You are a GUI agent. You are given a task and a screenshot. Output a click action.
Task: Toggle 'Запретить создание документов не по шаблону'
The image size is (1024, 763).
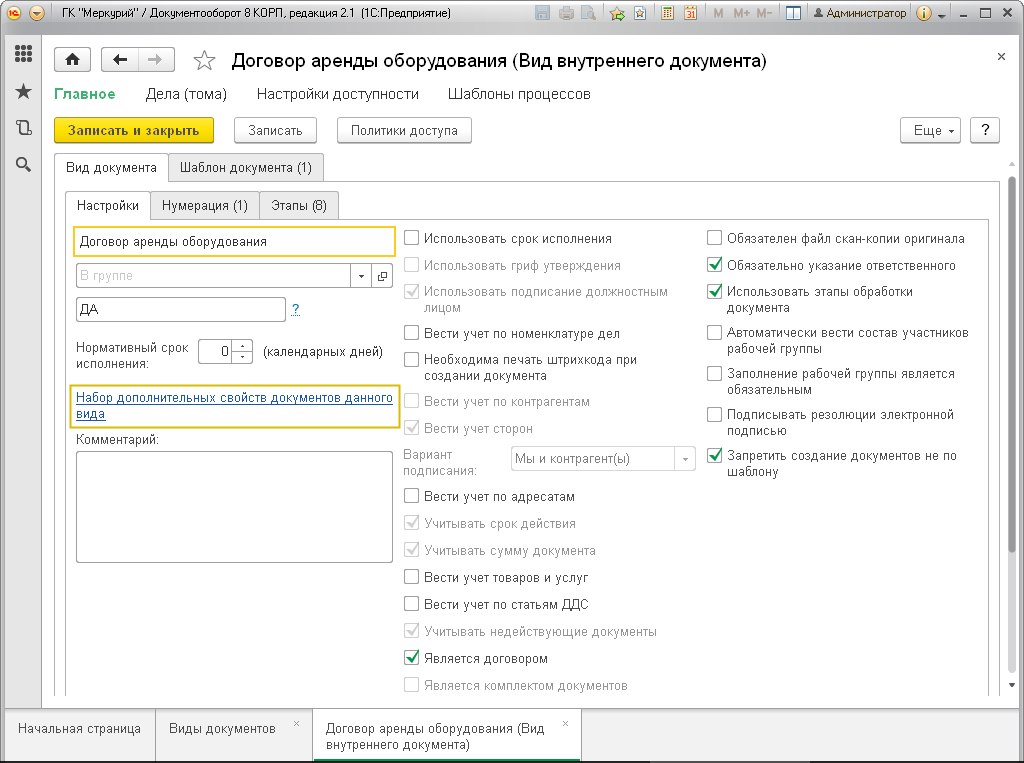click(714, 455)
